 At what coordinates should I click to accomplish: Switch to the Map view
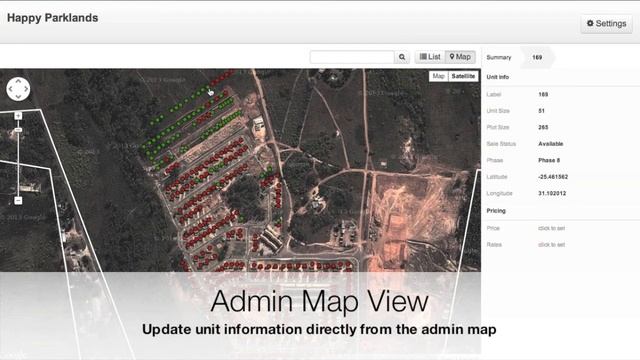tap(460, 57)
